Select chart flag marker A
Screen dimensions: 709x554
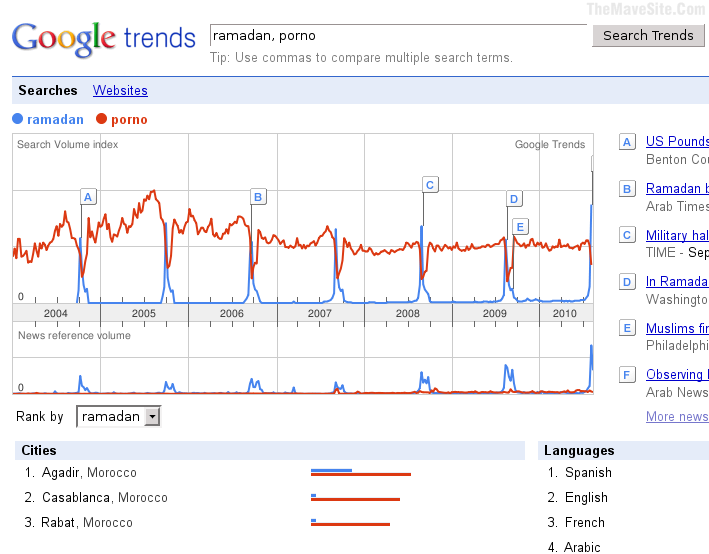(x=88, y=197)
